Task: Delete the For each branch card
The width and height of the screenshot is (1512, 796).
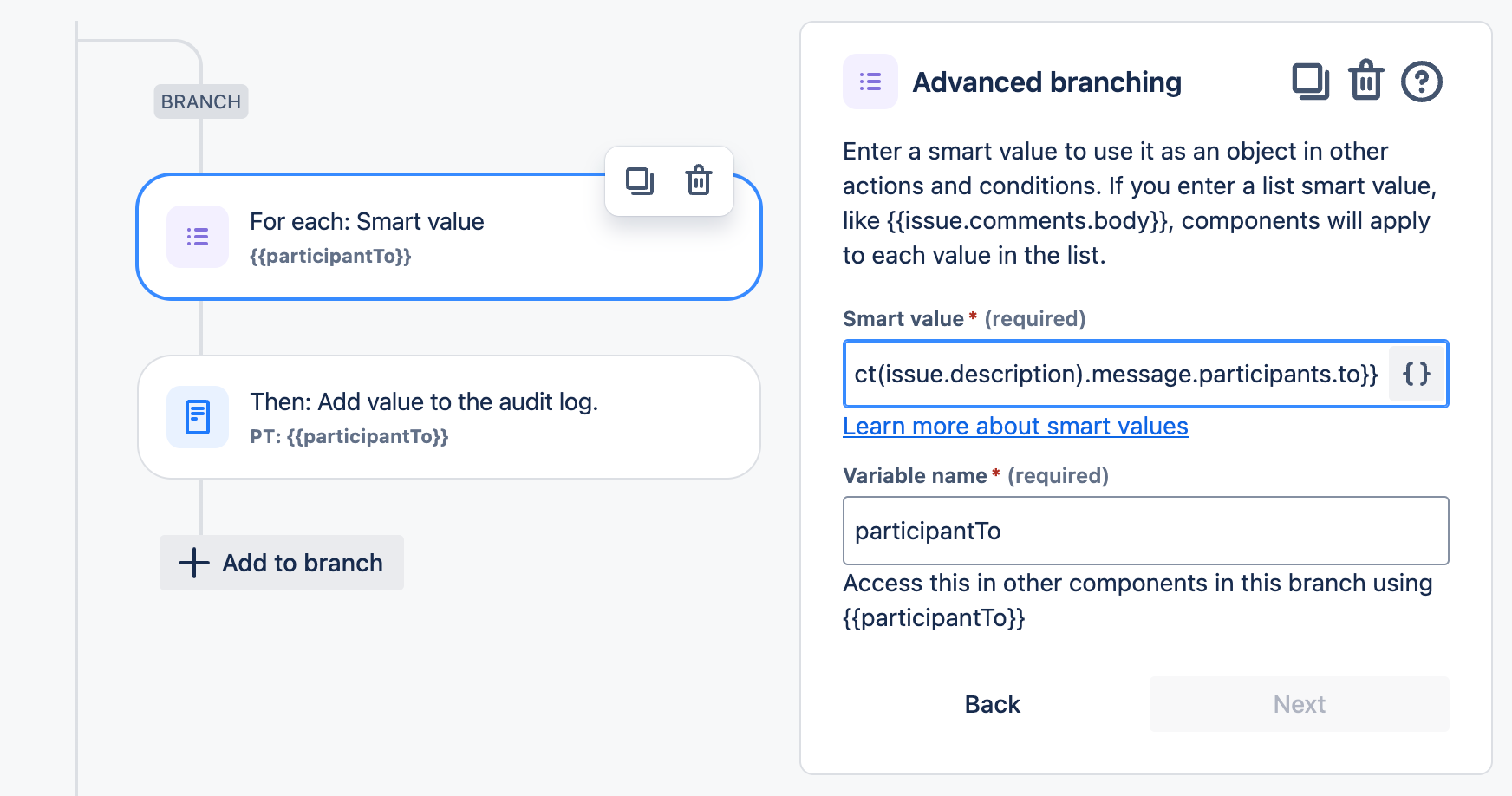Action: [699, 181]
